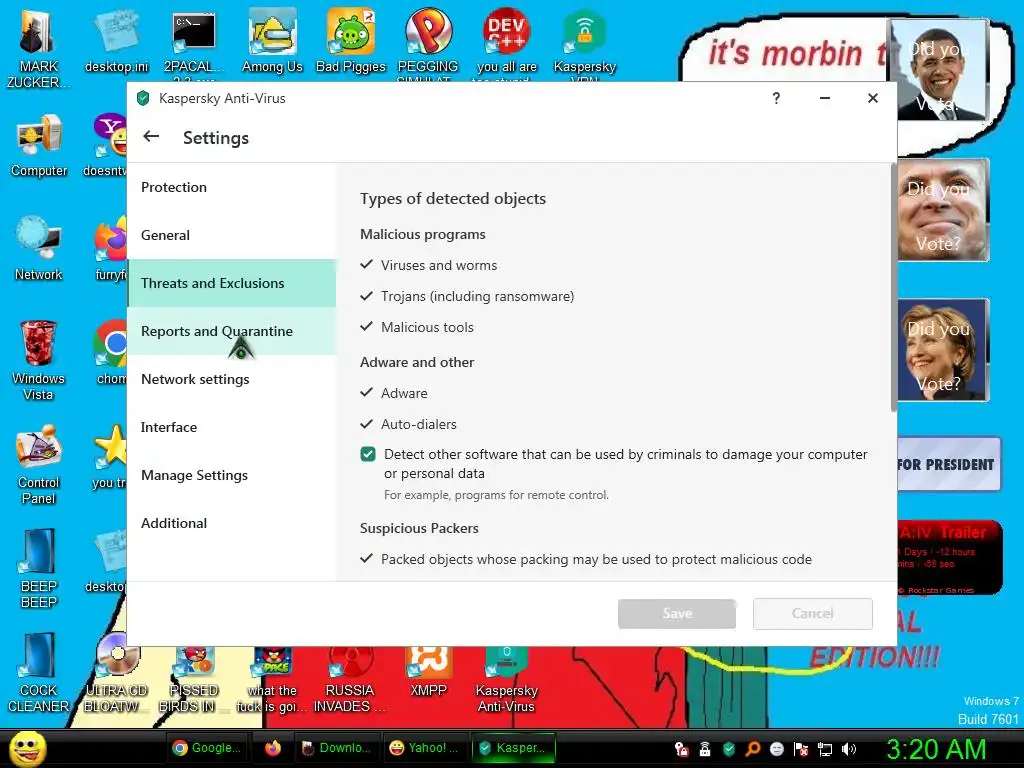Open MARK ZUCKER desktop icon
This screenshot has width=1024, height=768.
(x=38, y=48)
